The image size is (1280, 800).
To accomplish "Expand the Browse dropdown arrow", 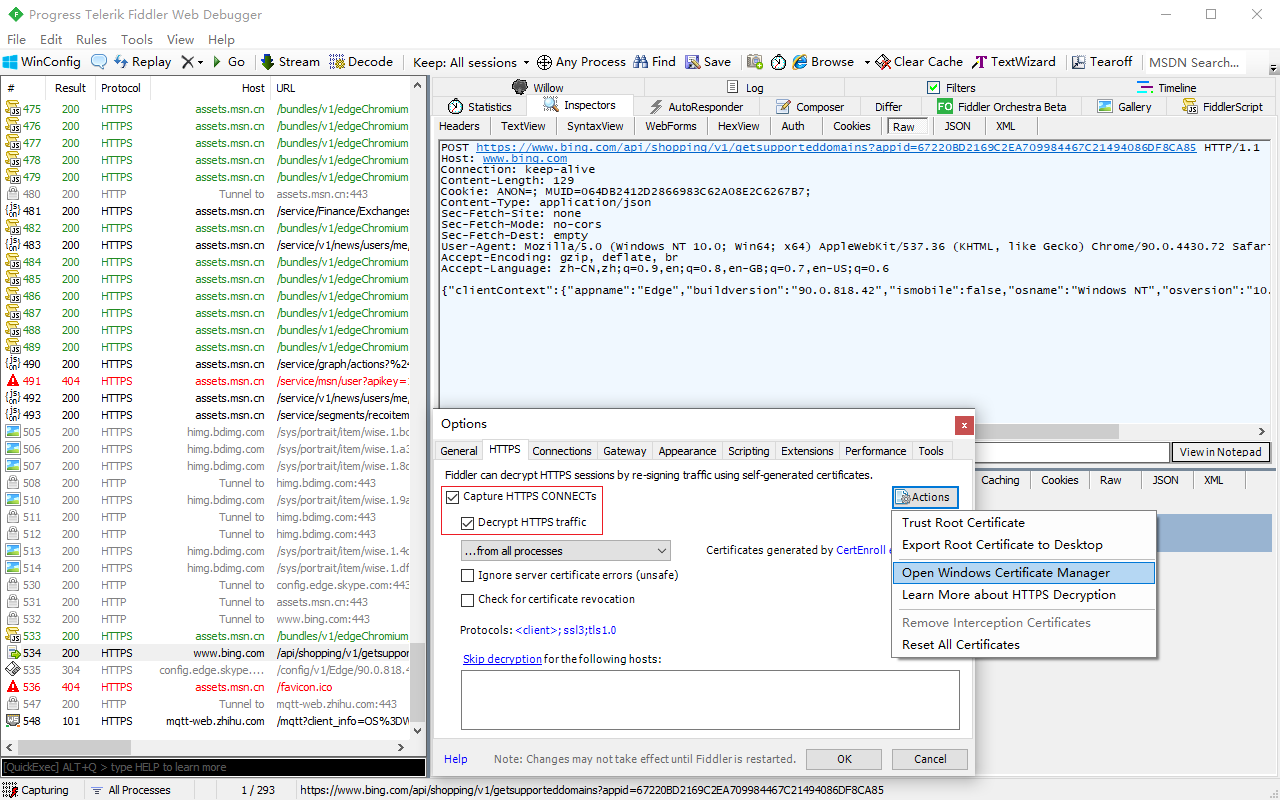I will (x=867, y=62).
